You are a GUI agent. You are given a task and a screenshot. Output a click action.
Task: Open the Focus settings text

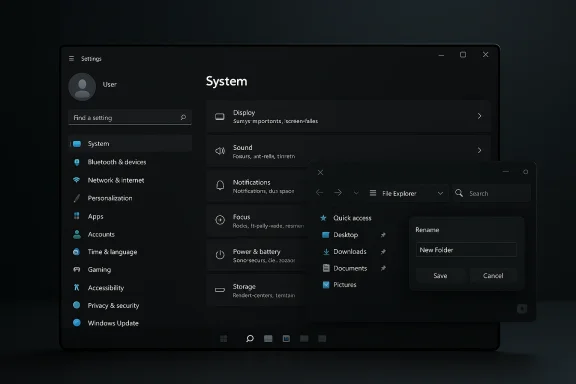tap(241, 217)
